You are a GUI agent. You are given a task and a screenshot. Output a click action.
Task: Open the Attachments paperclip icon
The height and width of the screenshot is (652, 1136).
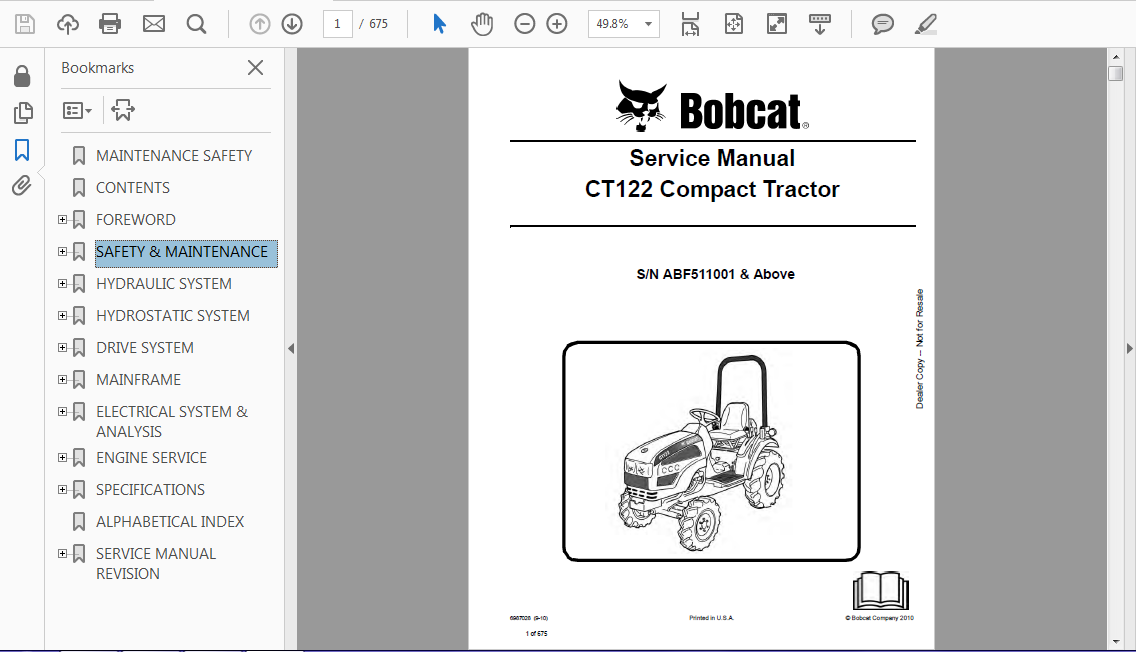[22, 186]
